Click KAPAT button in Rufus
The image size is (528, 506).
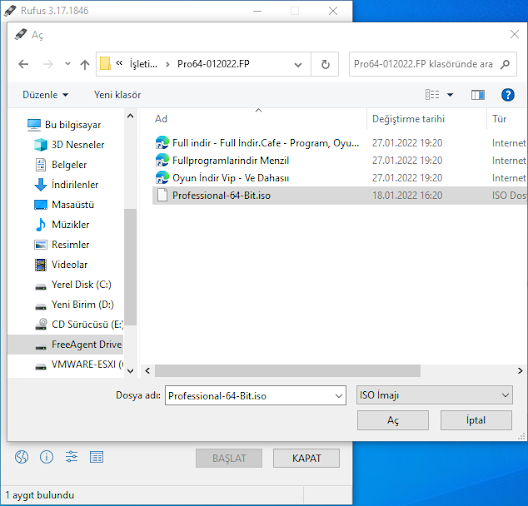pyautogui.click(x=306, y=458)
